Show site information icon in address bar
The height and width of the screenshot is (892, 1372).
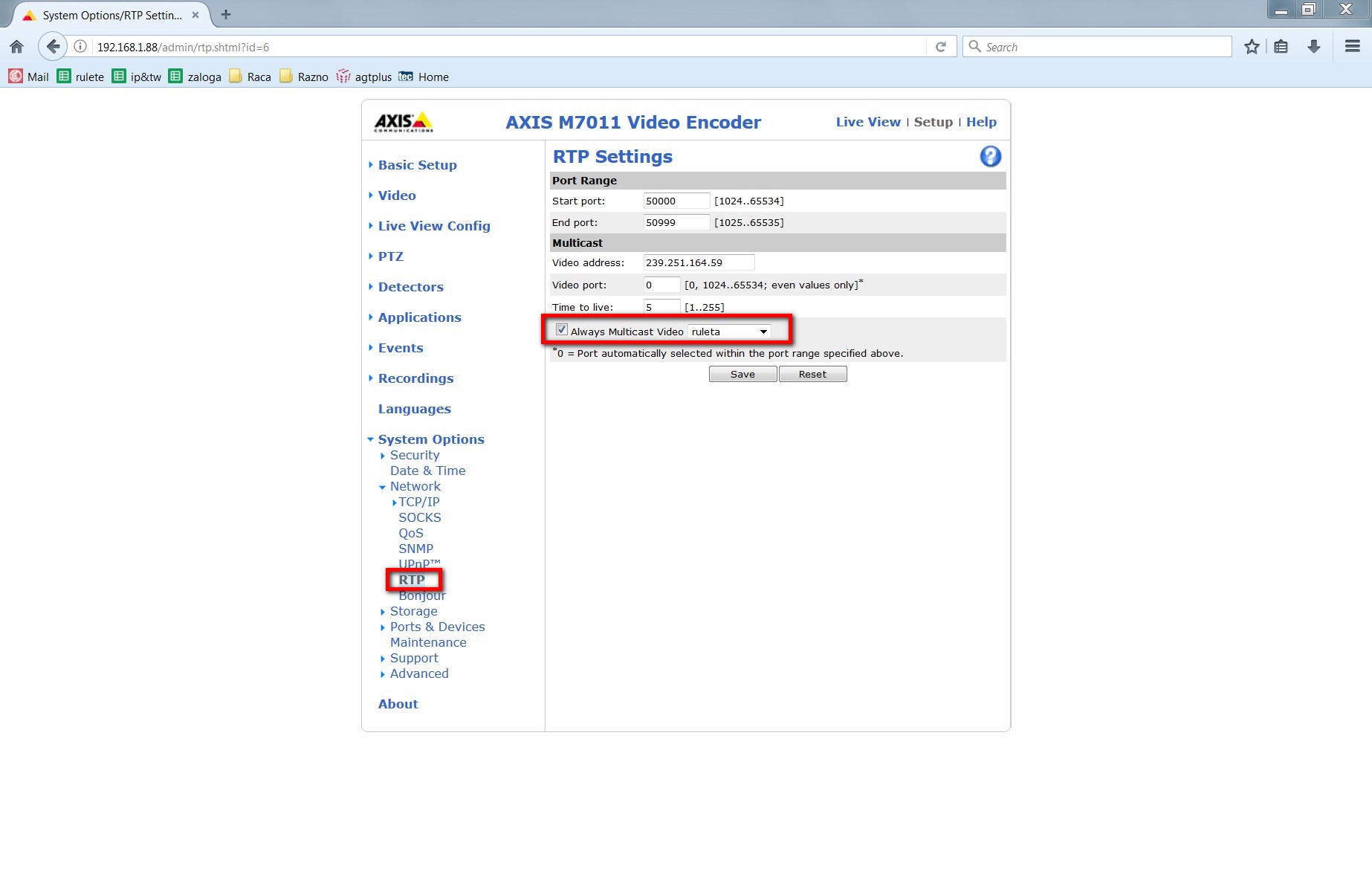[x=80, y=47]
